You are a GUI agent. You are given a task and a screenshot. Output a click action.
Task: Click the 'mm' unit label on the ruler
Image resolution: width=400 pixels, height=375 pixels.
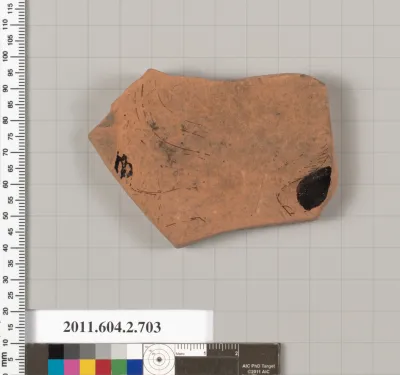click(4, 359)
